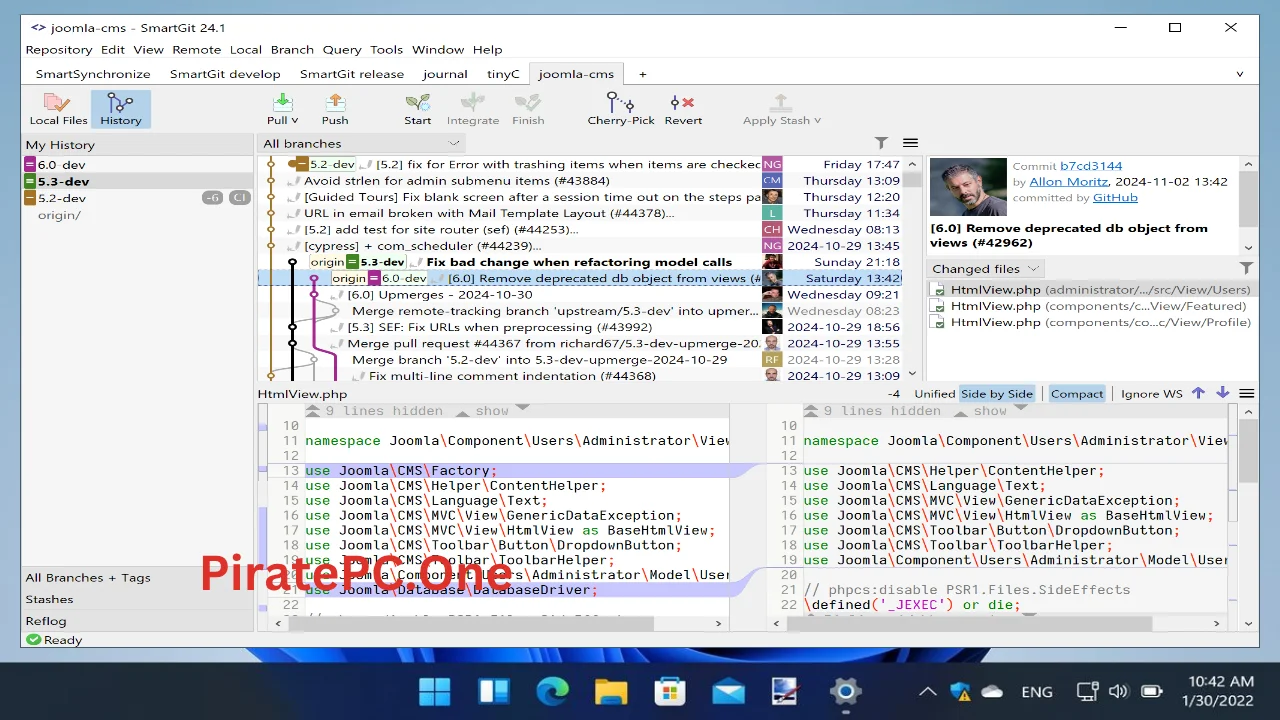1280x720 pixels.
Task: Switch to the SmartGit develop tab
Action: (225, 74)
